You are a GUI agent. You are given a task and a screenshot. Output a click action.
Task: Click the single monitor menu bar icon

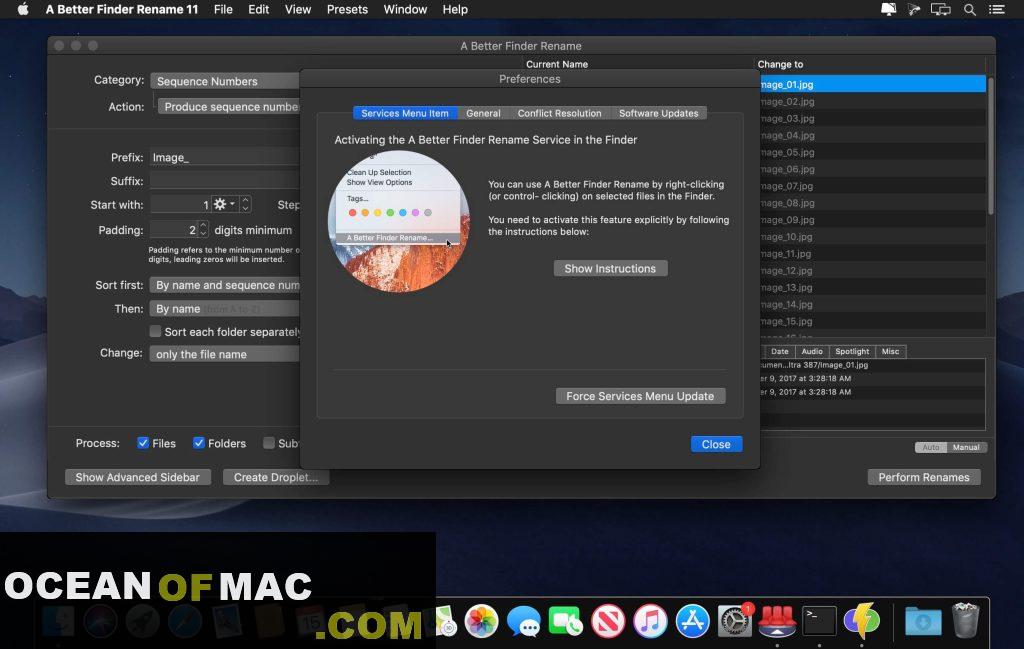[x=888, y=9]
